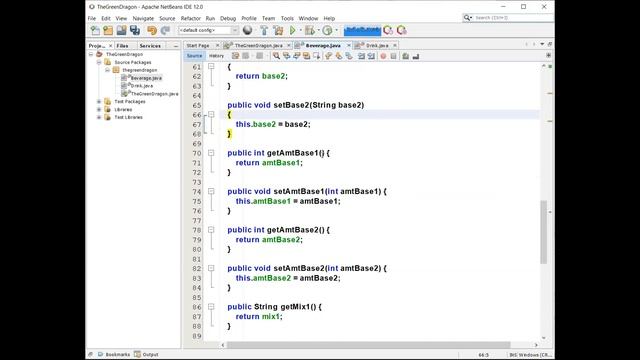The height and width of the screenshot is (360, 640).
Task: Select Beverage.java in the project tree
Action: (x=146, y=78)
